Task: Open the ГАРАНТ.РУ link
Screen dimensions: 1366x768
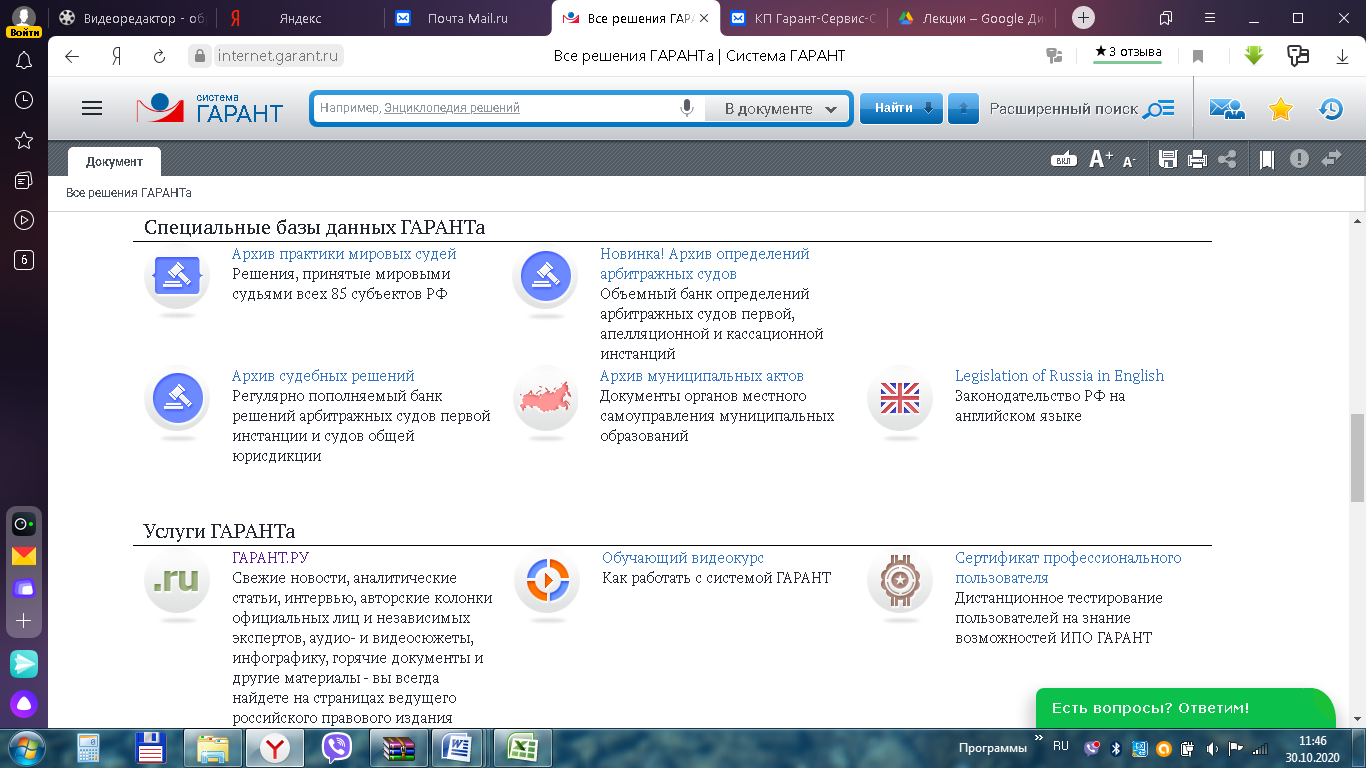Action: 271,558
